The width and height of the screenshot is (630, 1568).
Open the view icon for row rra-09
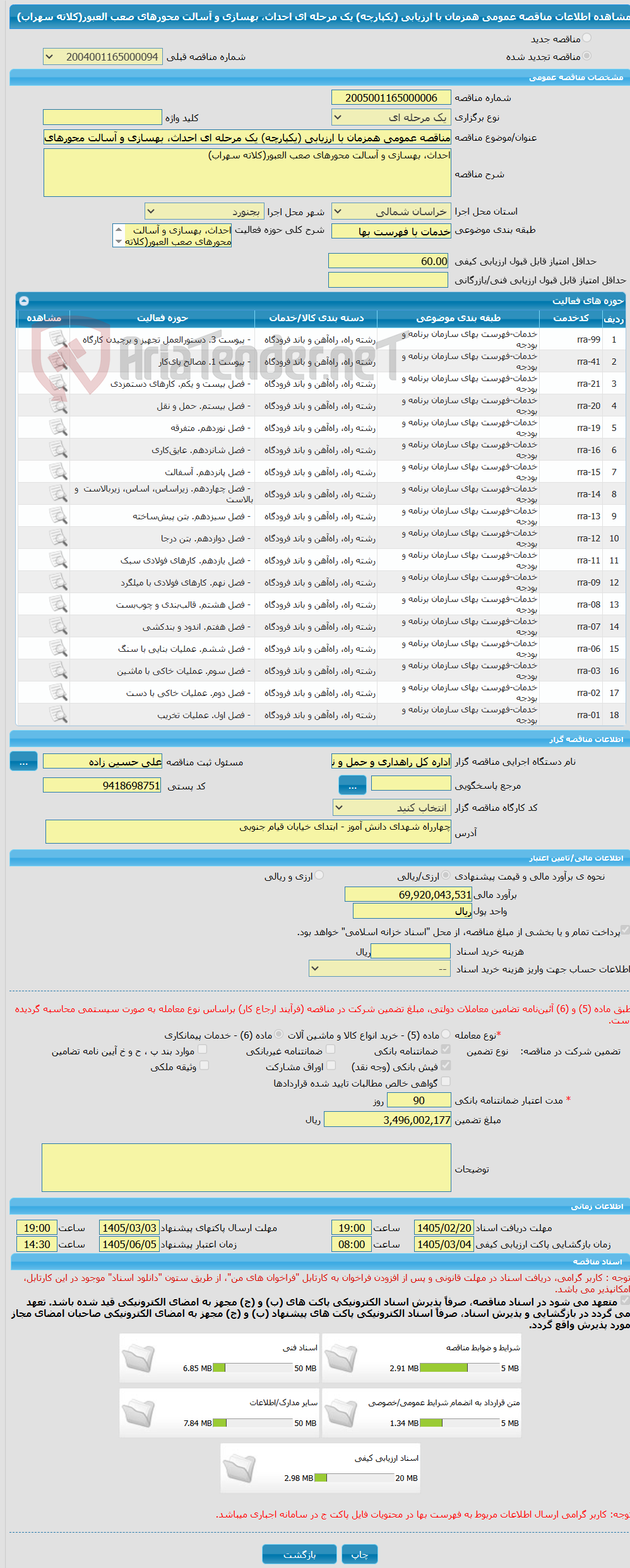coord(58,582)
